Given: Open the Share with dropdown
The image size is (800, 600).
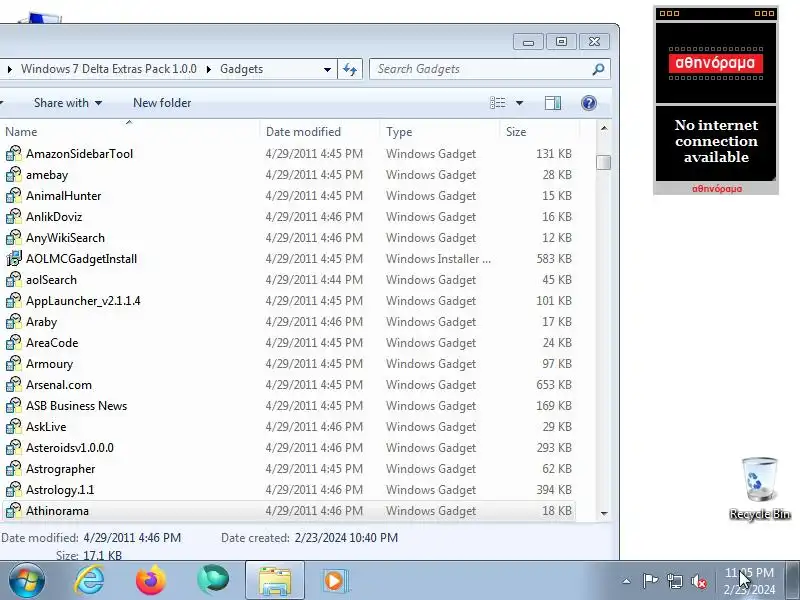Looking at the screenshot, I should click(x=68, y=103).
